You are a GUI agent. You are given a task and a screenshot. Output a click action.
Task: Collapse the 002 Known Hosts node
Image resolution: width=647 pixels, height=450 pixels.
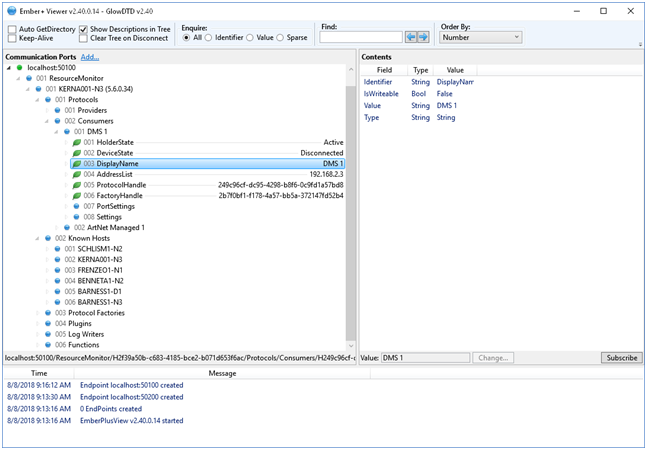tap(36, 238)
